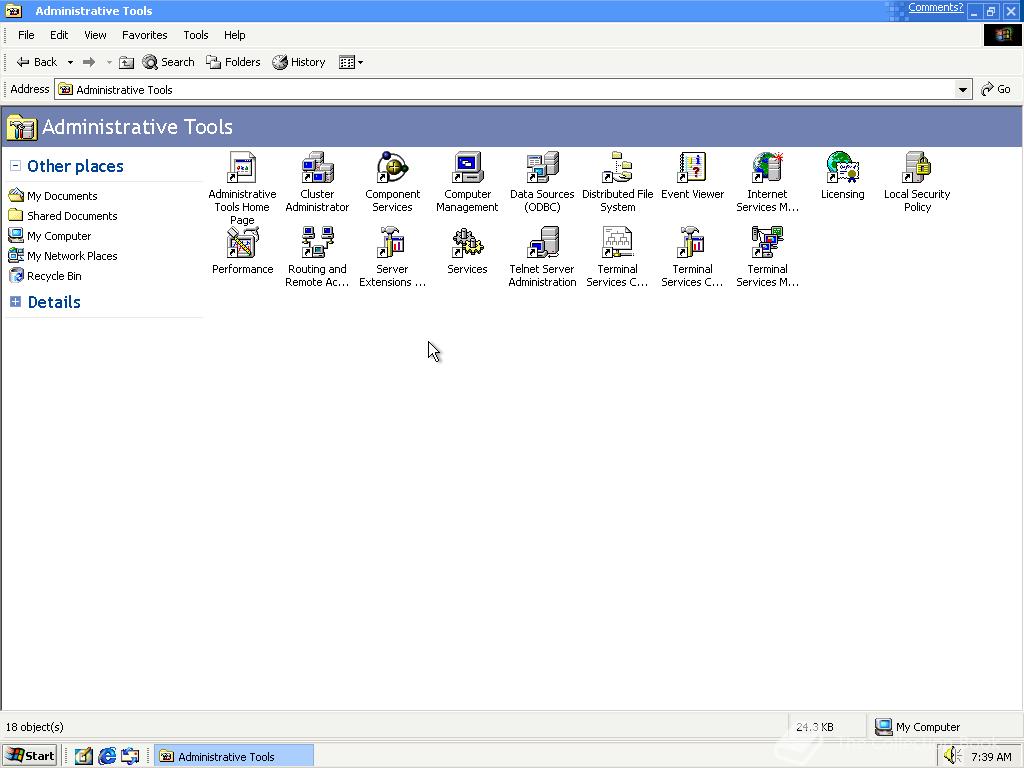Screen dimensions: 1024x768
Task: Select Data Sources (ODBC) icon
Action: 543,168
